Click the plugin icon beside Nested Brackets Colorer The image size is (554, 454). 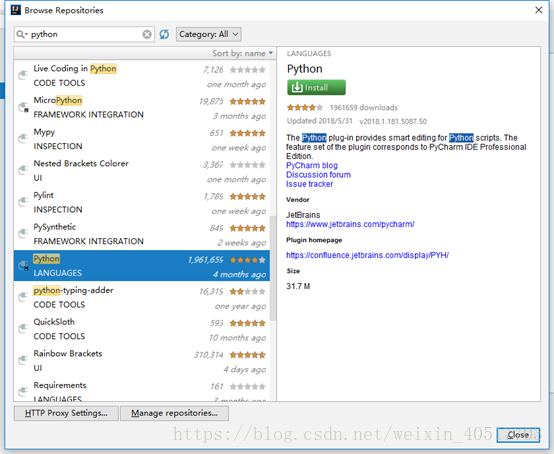click(23, 170)
